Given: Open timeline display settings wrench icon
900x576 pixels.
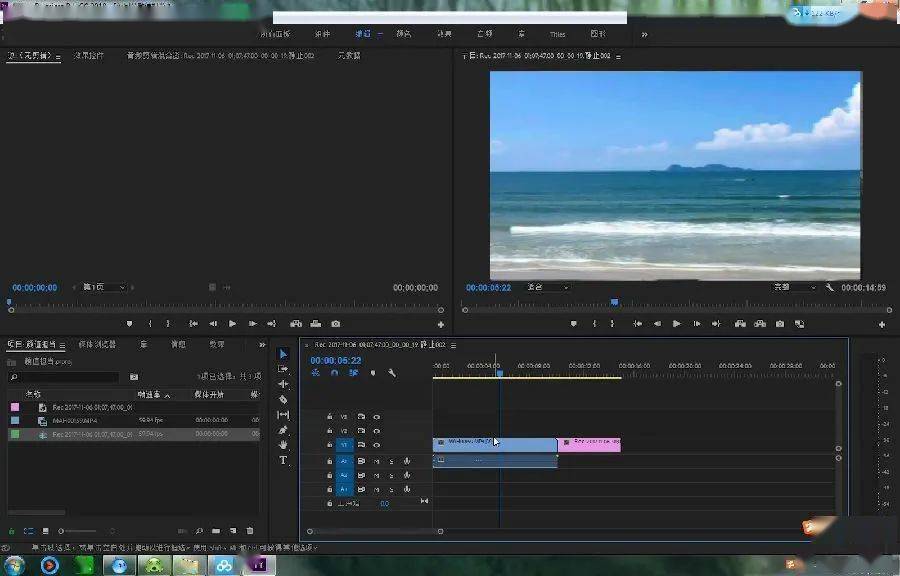Looking at the screenshot, I should click(392, 373).
